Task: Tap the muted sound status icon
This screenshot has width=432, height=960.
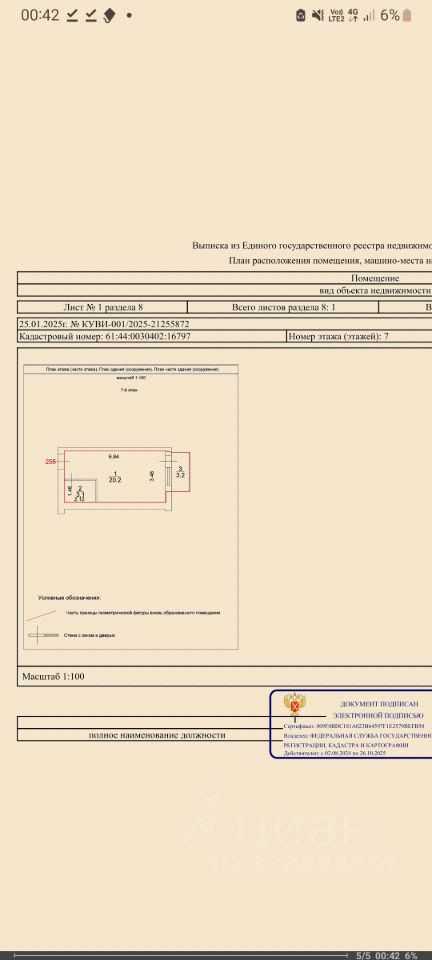Action: [318, 15]
